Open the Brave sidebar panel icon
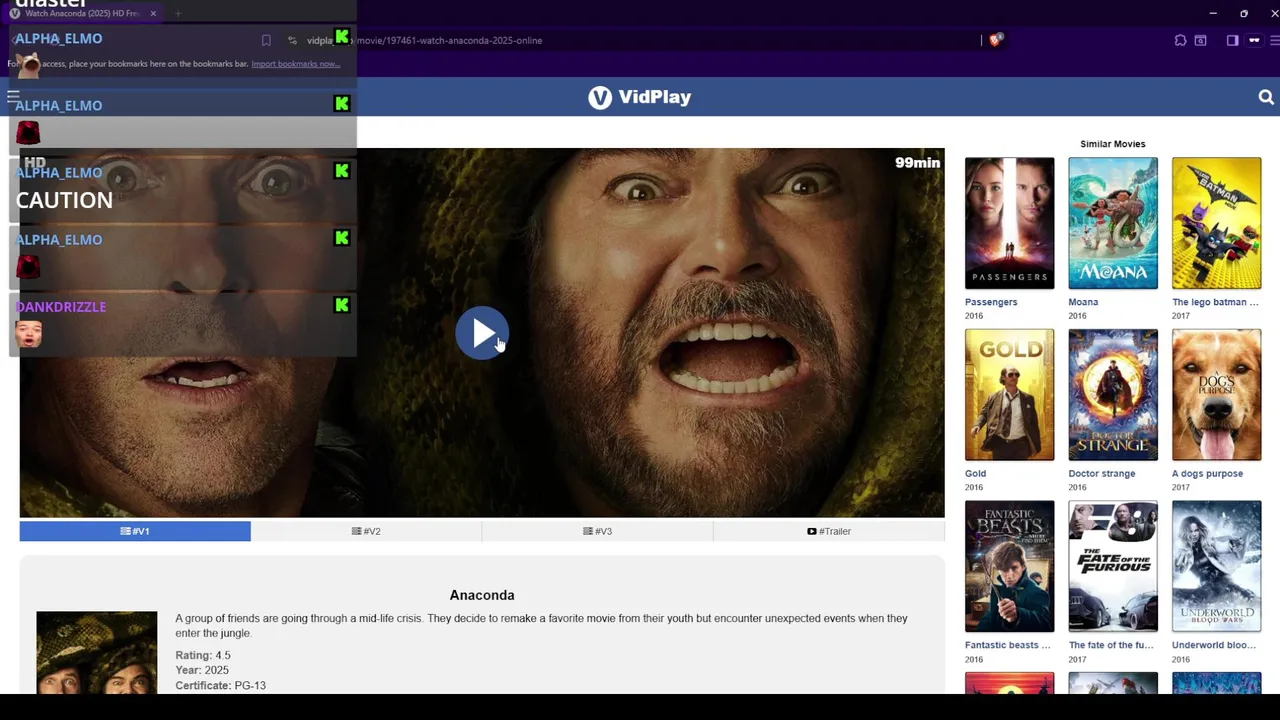The height and width of the screenshot is (720, 1280). pos(1232,40)
